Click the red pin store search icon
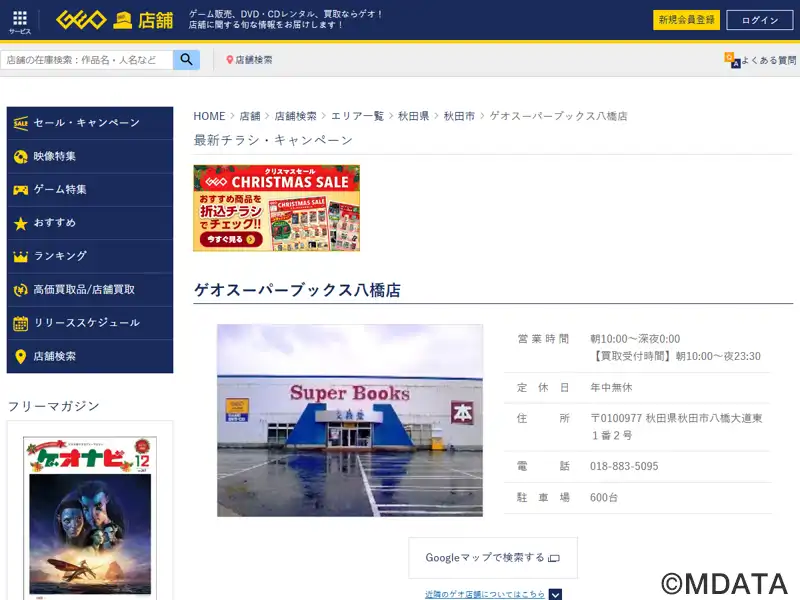 230,60
